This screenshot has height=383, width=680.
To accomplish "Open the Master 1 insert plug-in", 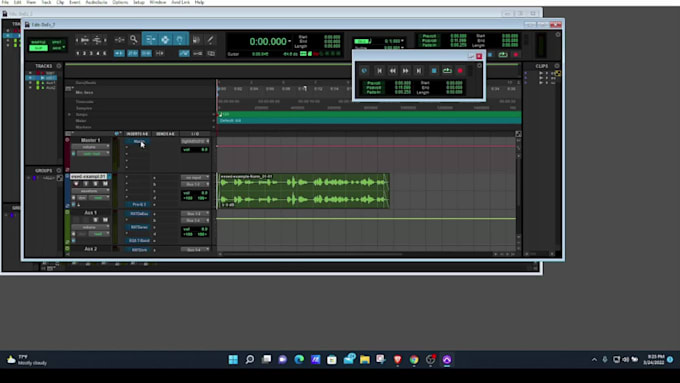I will pos(138,141).
